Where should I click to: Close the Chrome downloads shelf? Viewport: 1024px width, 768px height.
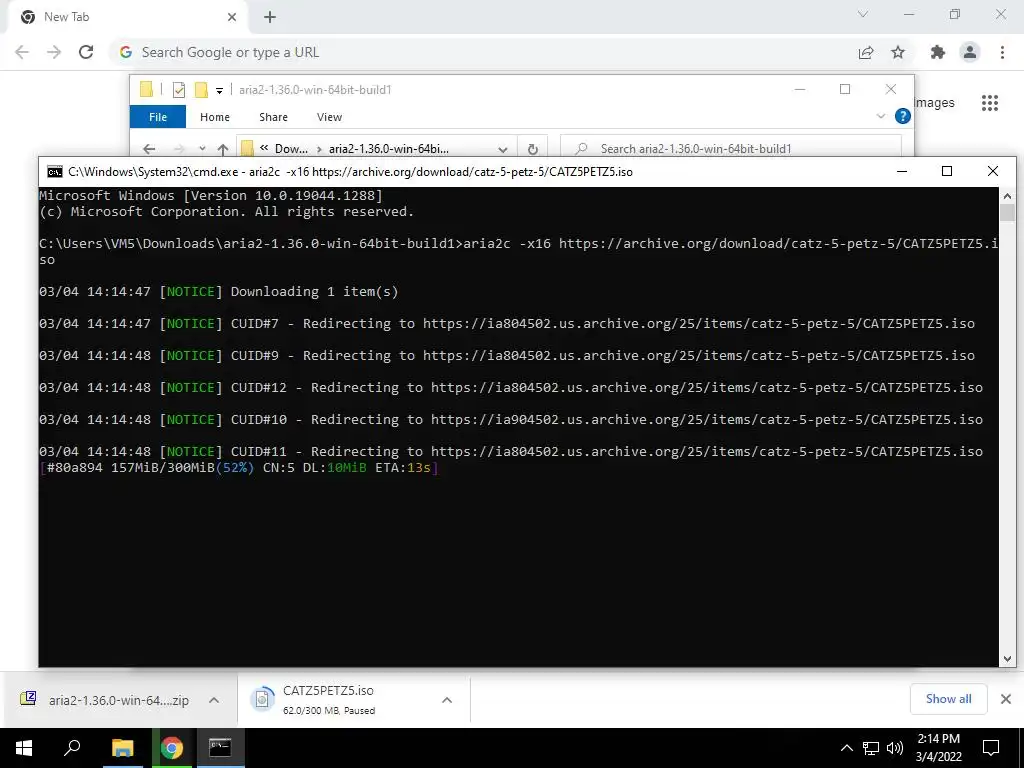(1006, 699)
